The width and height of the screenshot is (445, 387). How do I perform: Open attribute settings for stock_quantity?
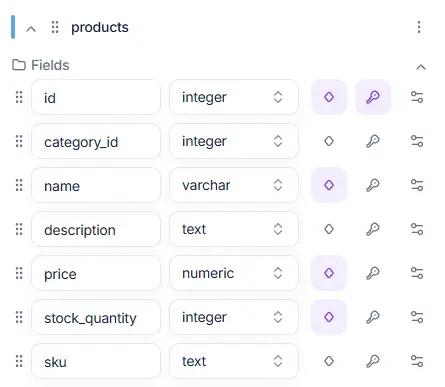tap(417, 317)
